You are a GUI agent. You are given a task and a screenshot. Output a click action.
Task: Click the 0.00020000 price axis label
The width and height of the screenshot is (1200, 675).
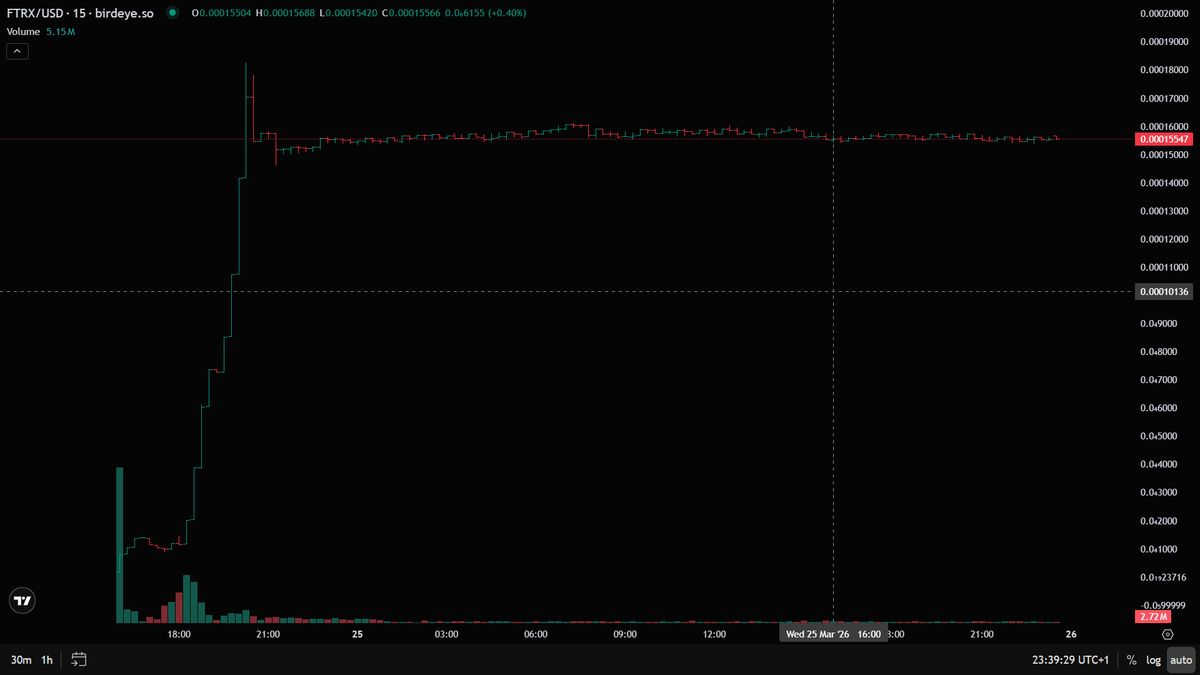1163,14
